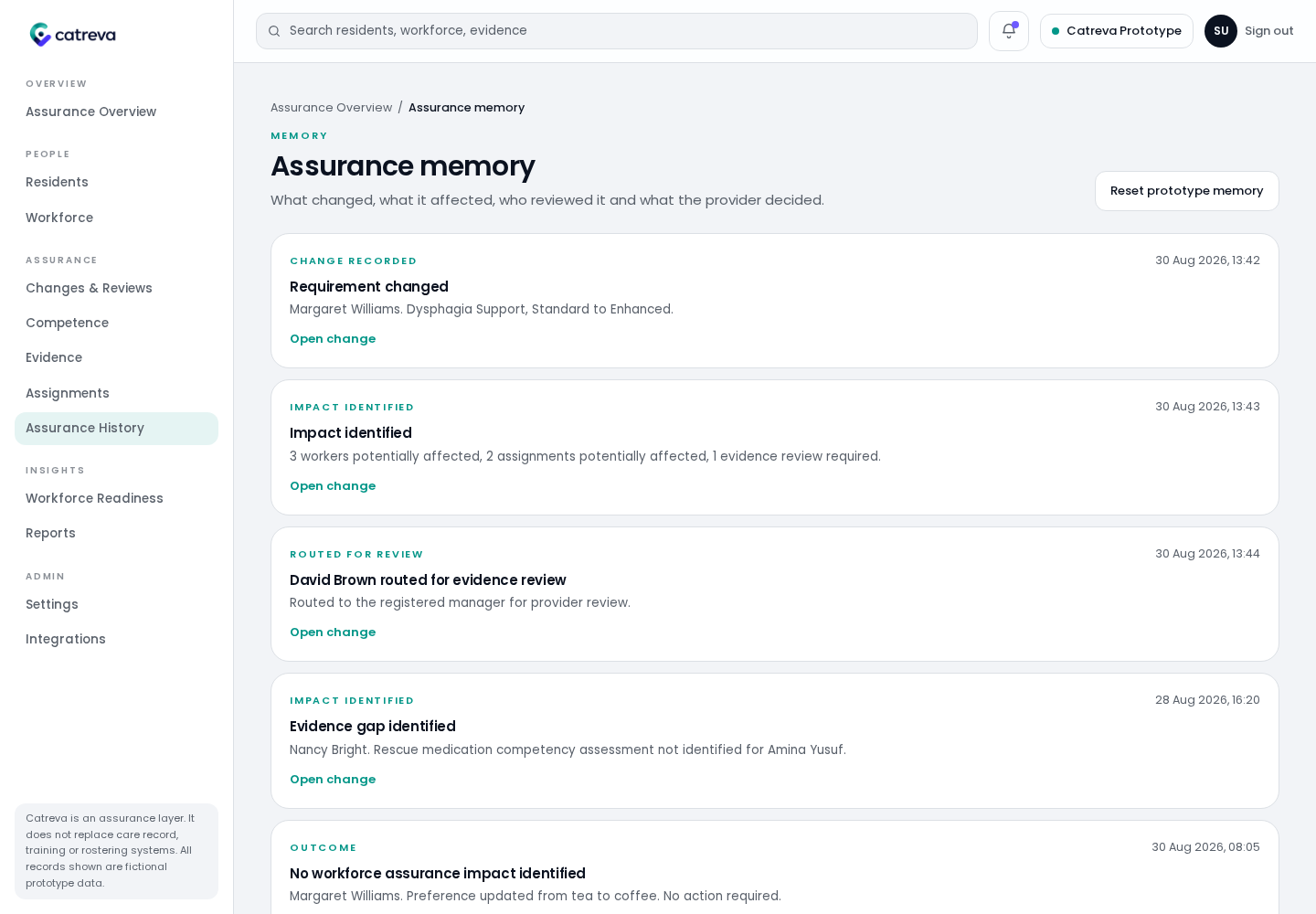Screen dimensions: 1316x914
Task: Open change for Requirement changed entry
Action: point(333,339)
